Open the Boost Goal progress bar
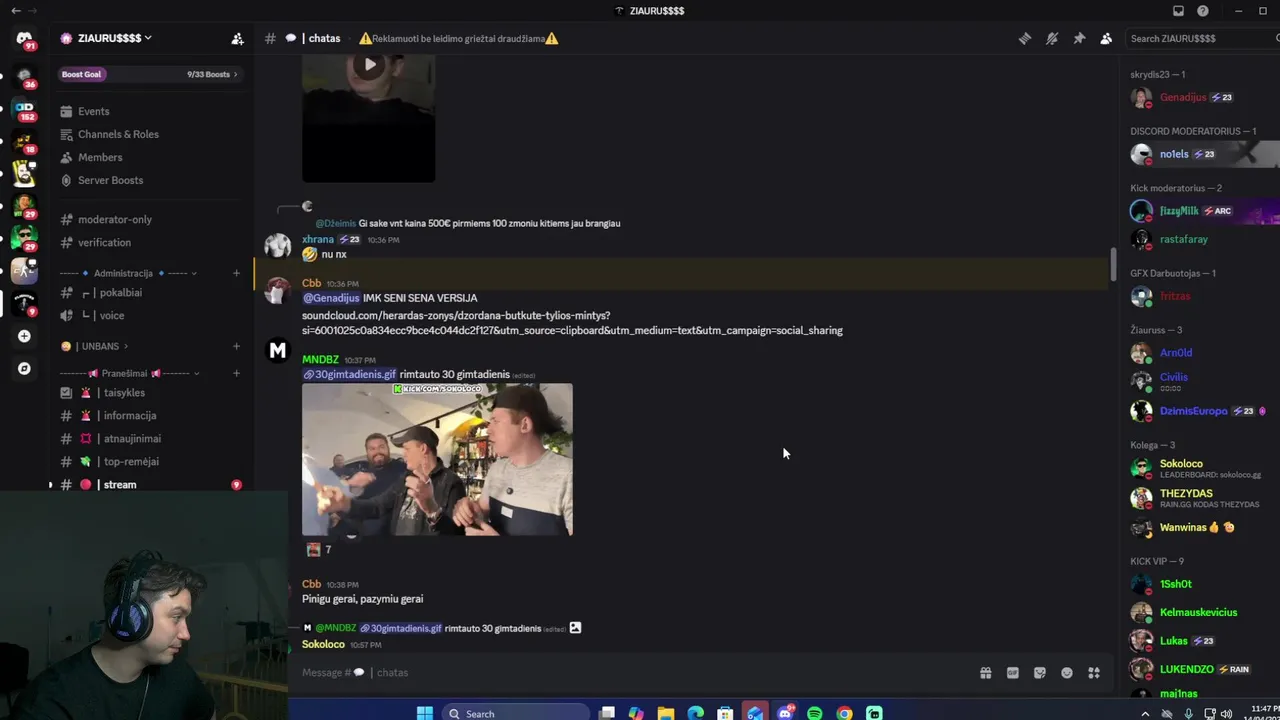This screenshot has width=1280, height=720. click(x=149, y=74)
